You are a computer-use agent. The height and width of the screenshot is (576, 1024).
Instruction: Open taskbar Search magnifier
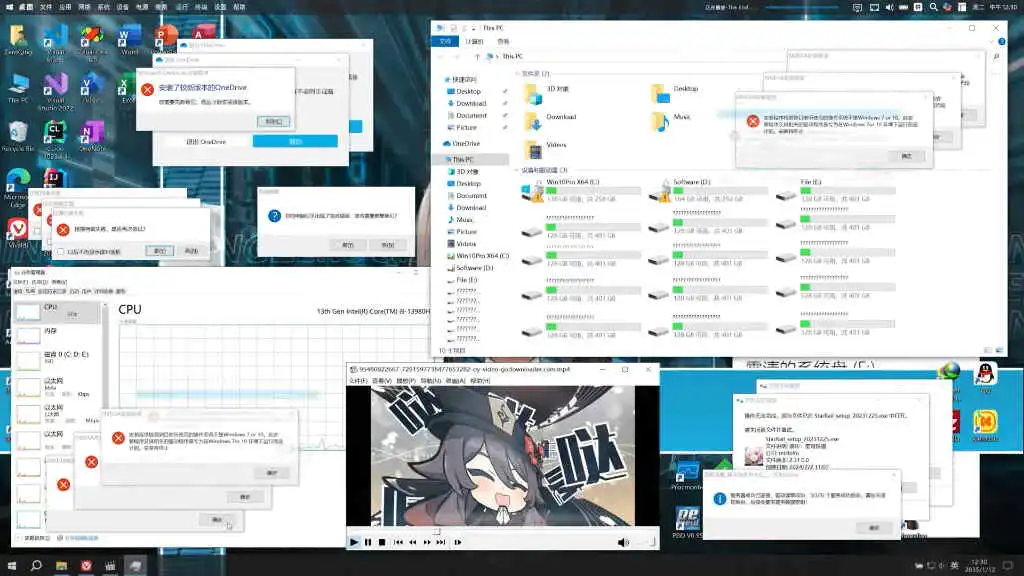coord(36,565)
